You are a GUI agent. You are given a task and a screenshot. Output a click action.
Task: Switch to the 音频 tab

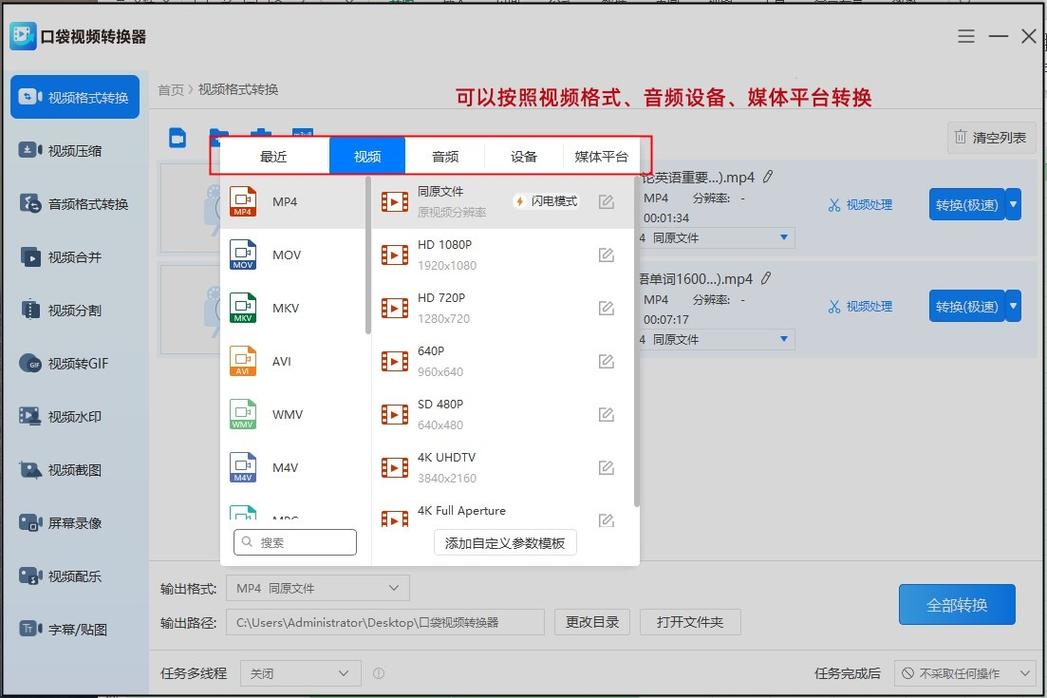[x=445, y=156]
